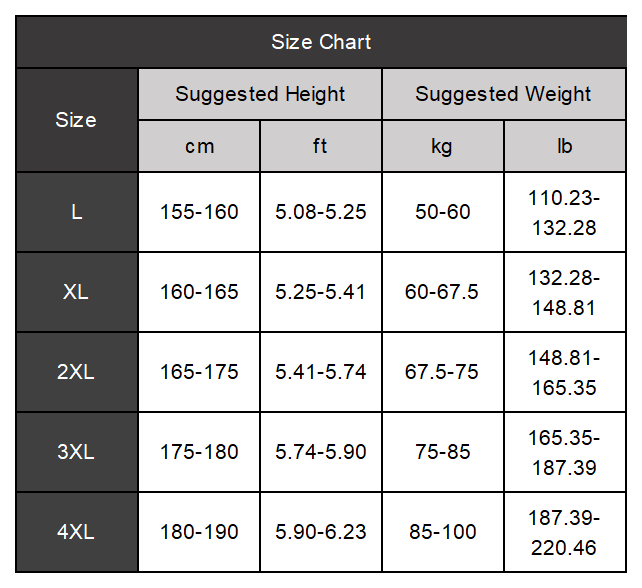
Task: Click the cm unit header
Action: (199, 146)
